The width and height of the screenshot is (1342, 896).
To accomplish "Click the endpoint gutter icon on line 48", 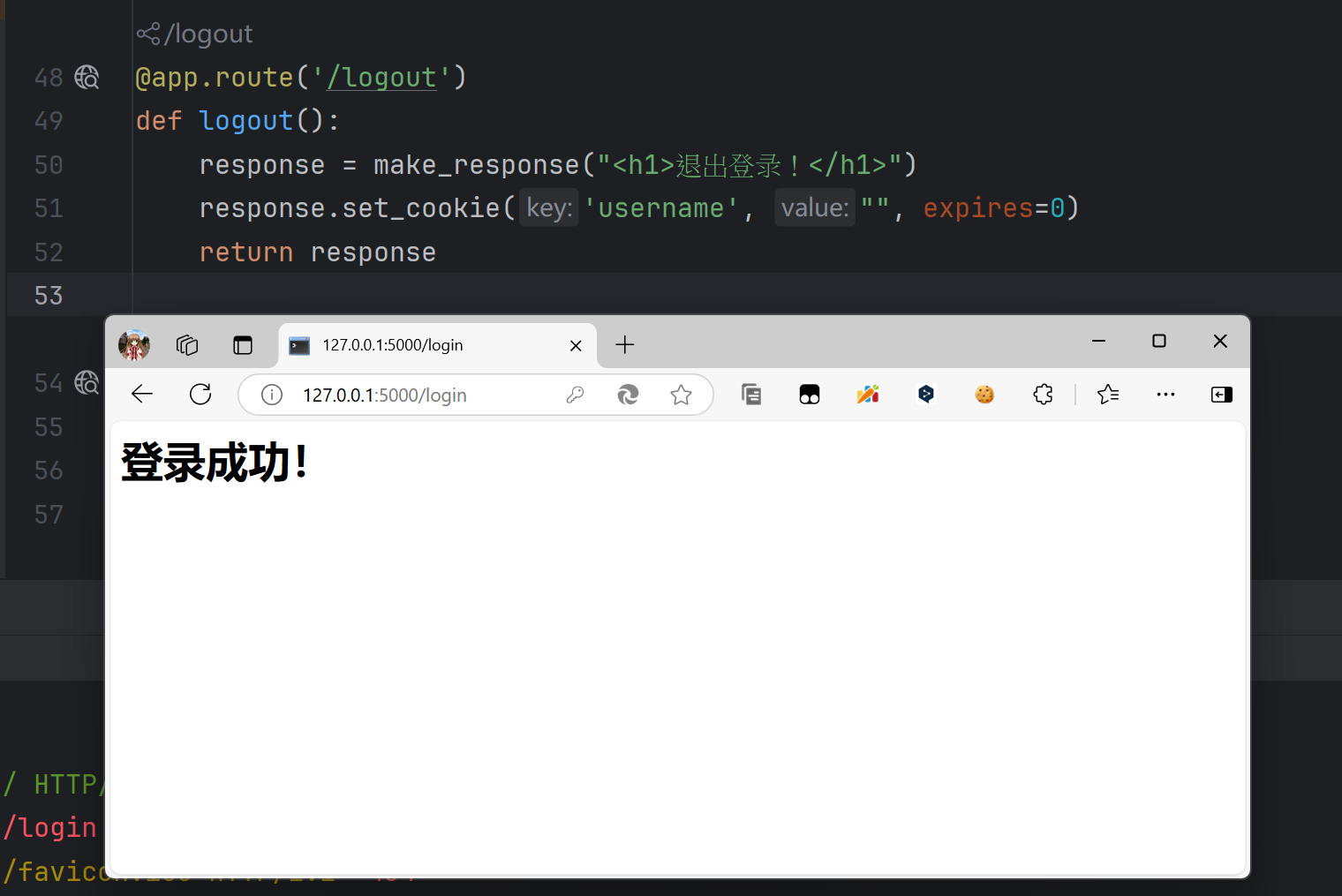I will pyautogui.click(x=87, y=78).
